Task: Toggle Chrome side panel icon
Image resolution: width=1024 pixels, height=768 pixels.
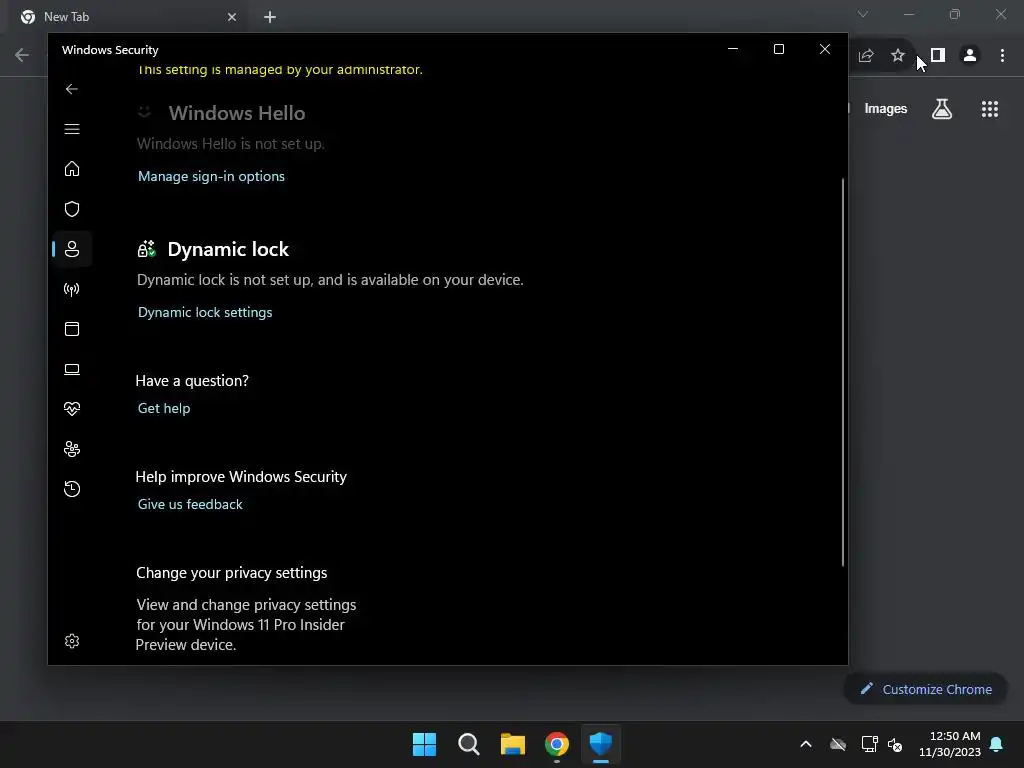Action: coord(938,56)
